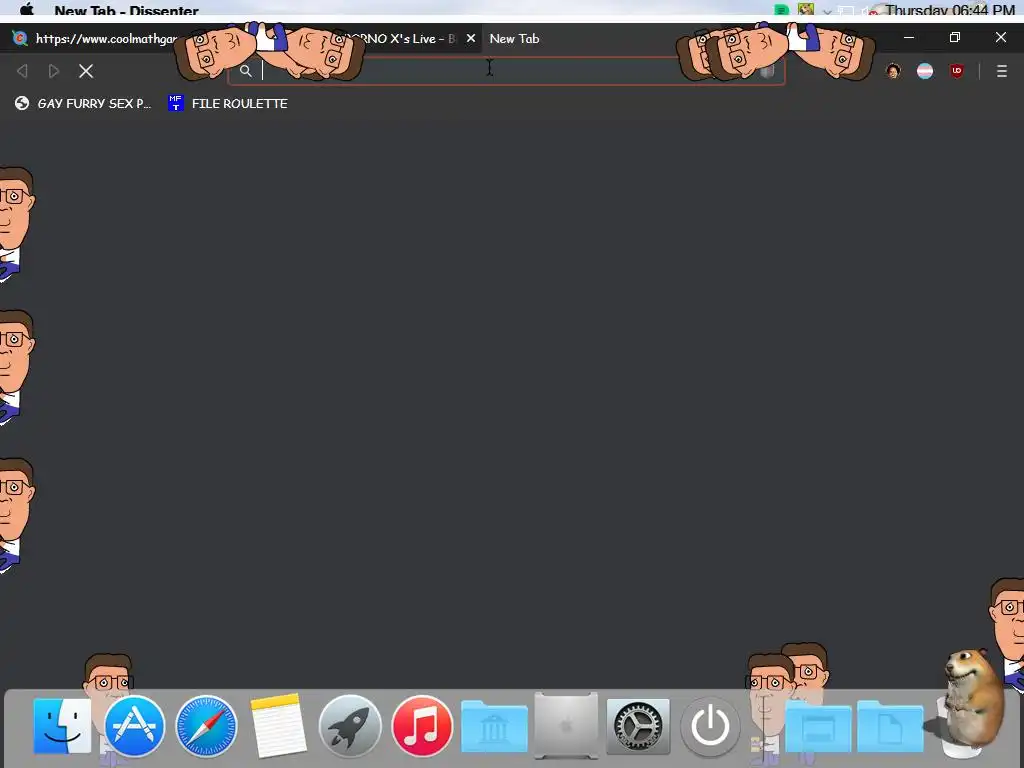Focus the browser address bar field
The height and width of the screenshot is (768, 1024).
[506, 71]
